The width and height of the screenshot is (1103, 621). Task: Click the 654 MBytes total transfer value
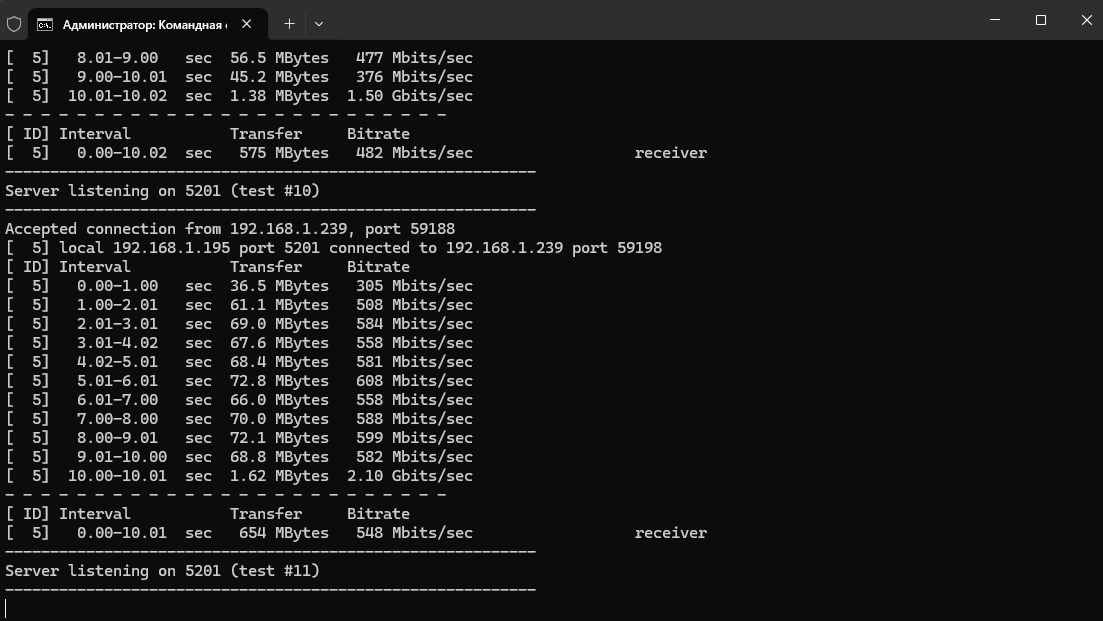tap(283, 533)
